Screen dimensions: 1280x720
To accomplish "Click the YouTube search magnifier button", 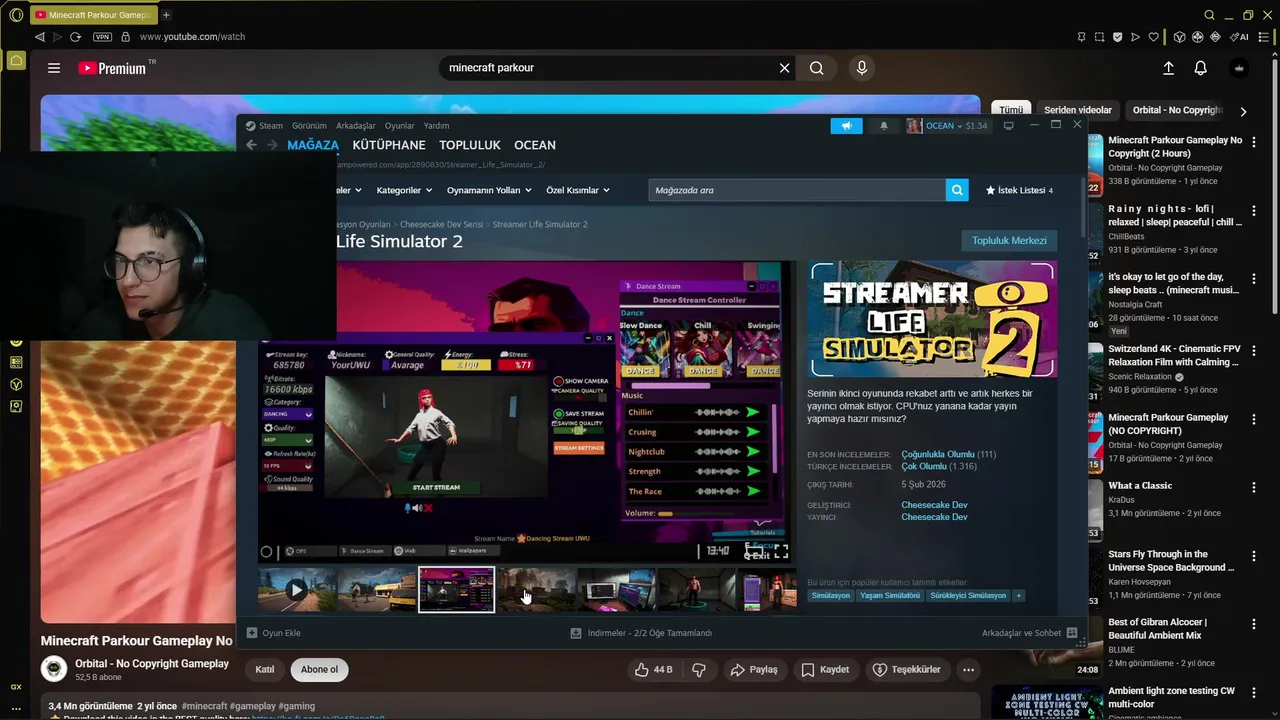I will coord(817,68).
